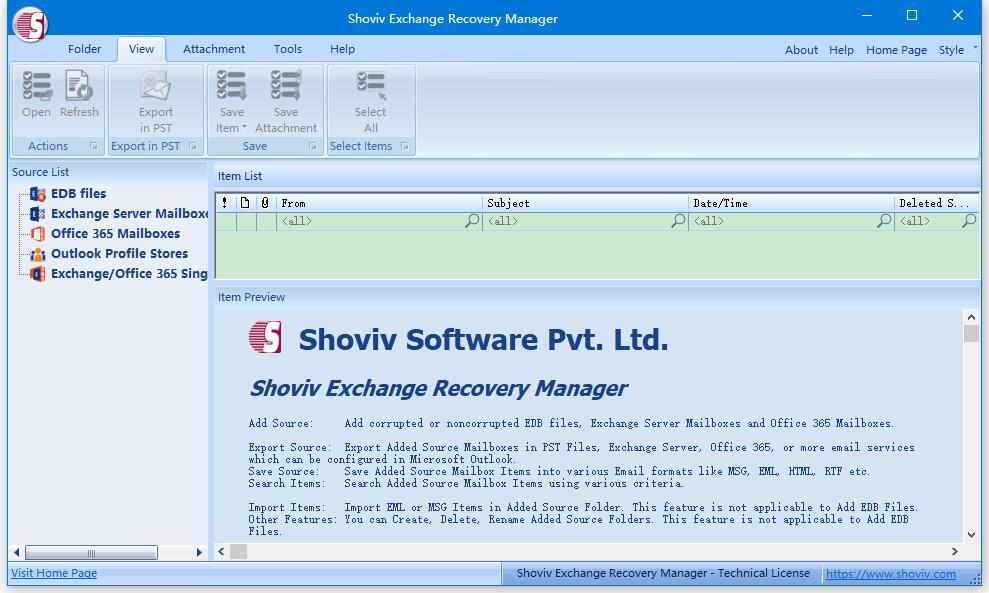The image size is (989, 593).
Task: Click Item Preview vertical scrollbar thumb
Action: (971, 333)
